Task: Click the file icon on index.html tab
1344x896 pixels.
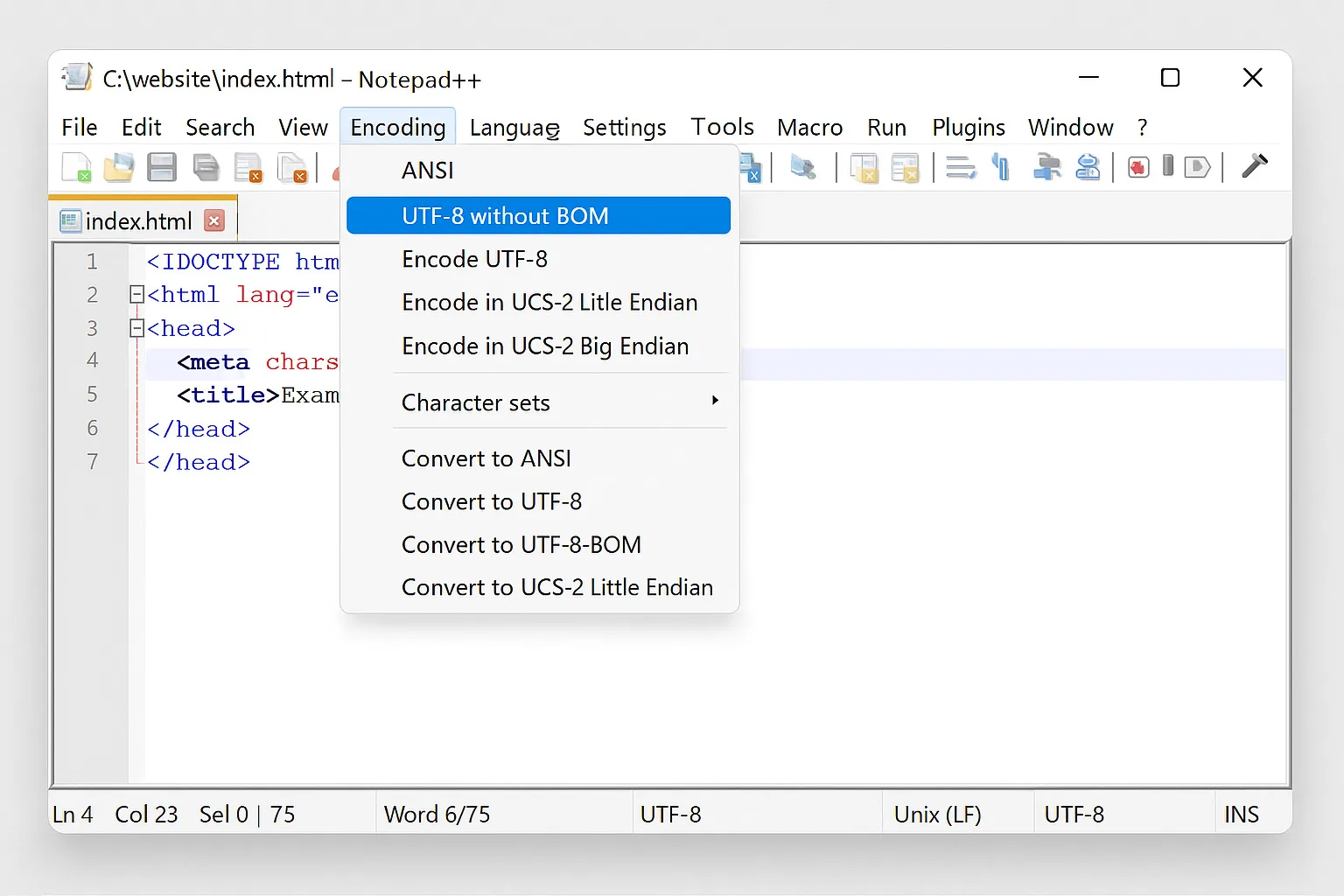Action: [x=70, y=220]
